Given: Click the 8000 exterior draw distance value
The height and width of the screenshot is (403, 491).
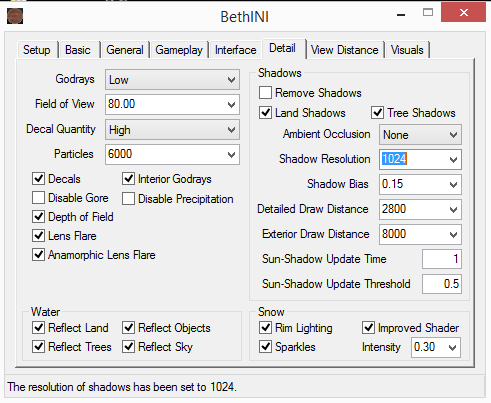Looking at the screenshot, I should coord(394,234).
